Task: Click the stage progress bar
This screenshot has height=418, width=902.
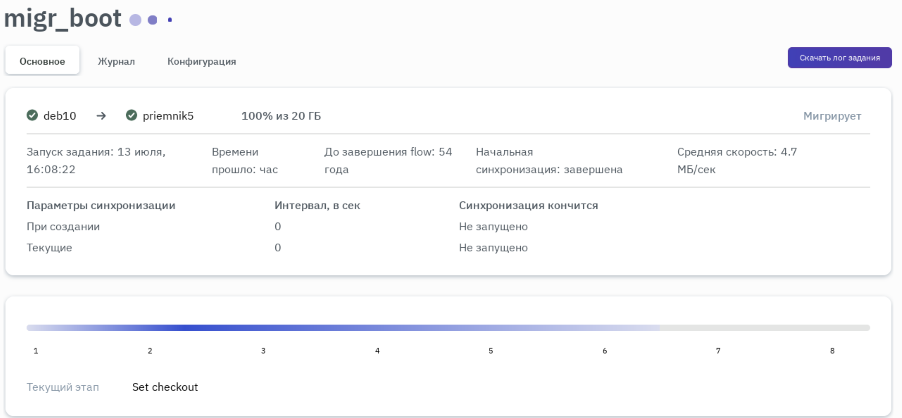Action: pyautogui.click(x=448, y=327)
